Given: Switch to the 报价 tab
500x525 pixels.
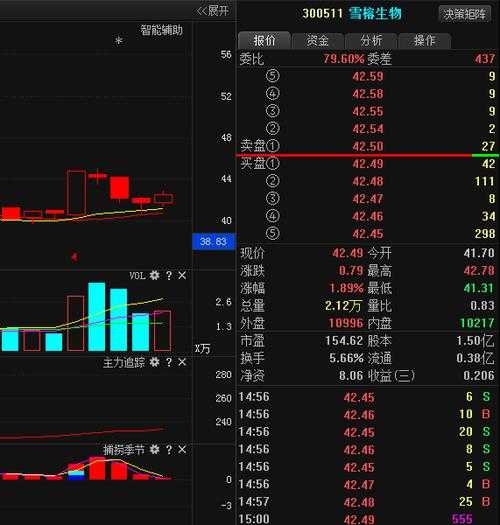Looking at the screenshot, I should [x=264, y=41].
